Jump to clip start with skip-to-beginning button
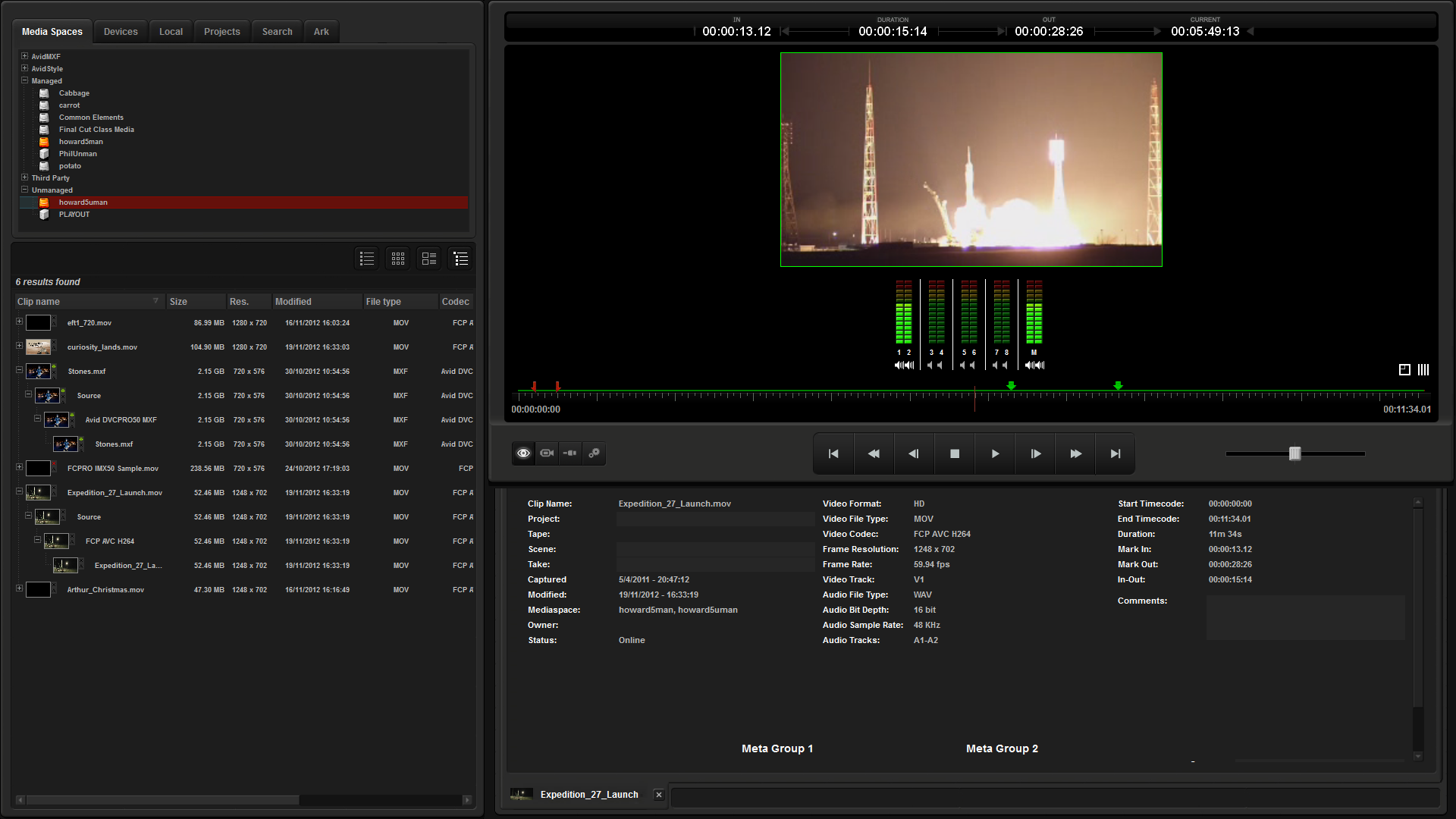 (833, 453)
